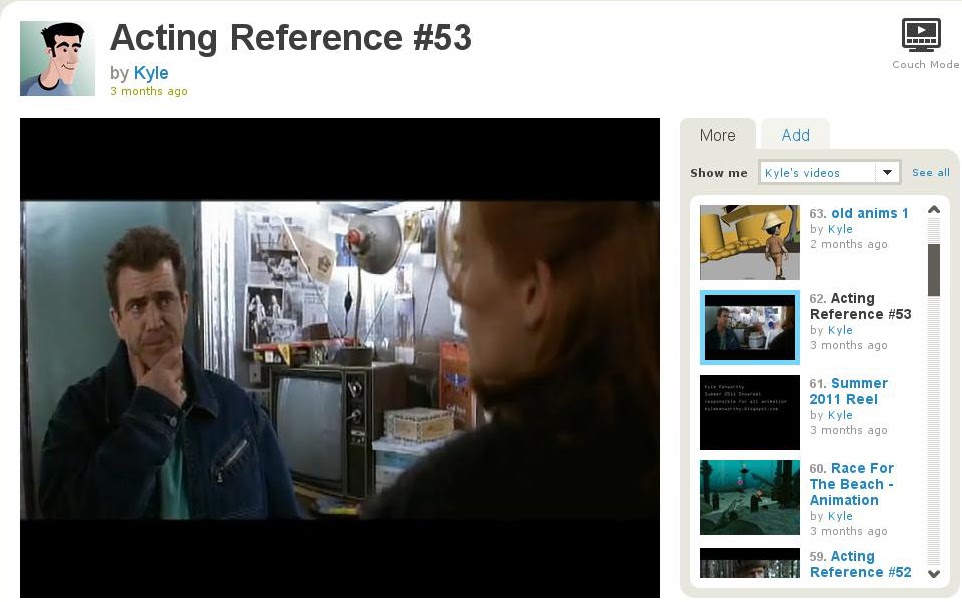The width and height of the screenshot is (962, 602).
Task: Click the main video player frame
Action: pyautogui.click(x=340, y=358)
